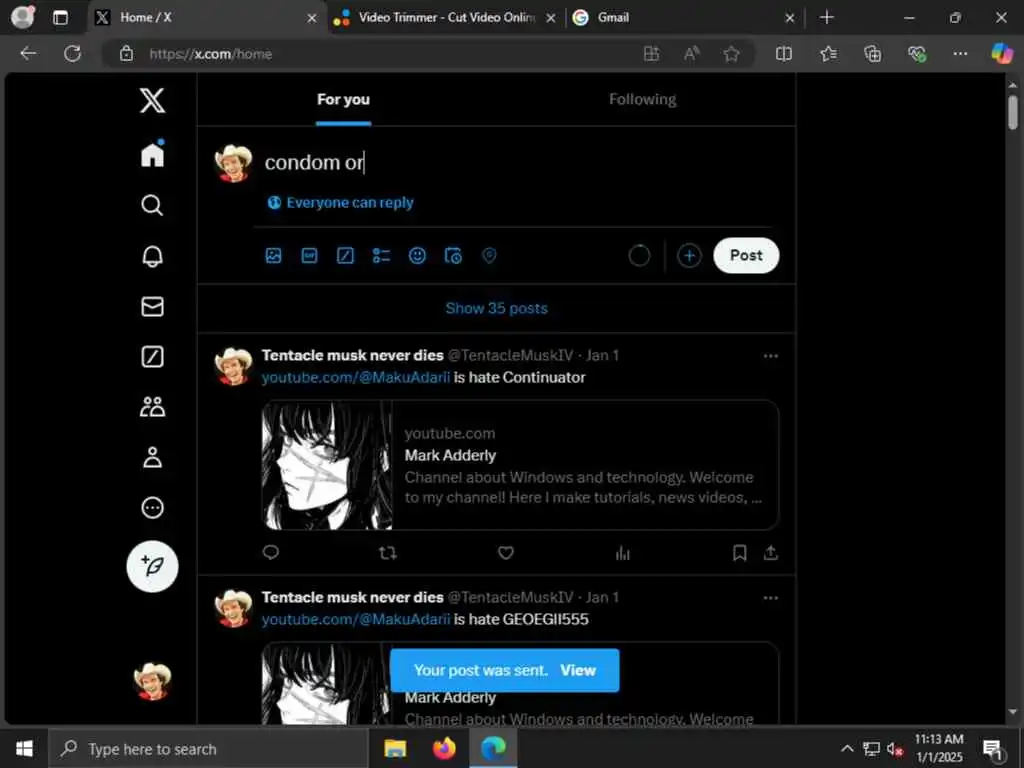The height and width of the screenshot is (768, 1024).
Task: Add another post with plus circle
Action: (689, 255)
